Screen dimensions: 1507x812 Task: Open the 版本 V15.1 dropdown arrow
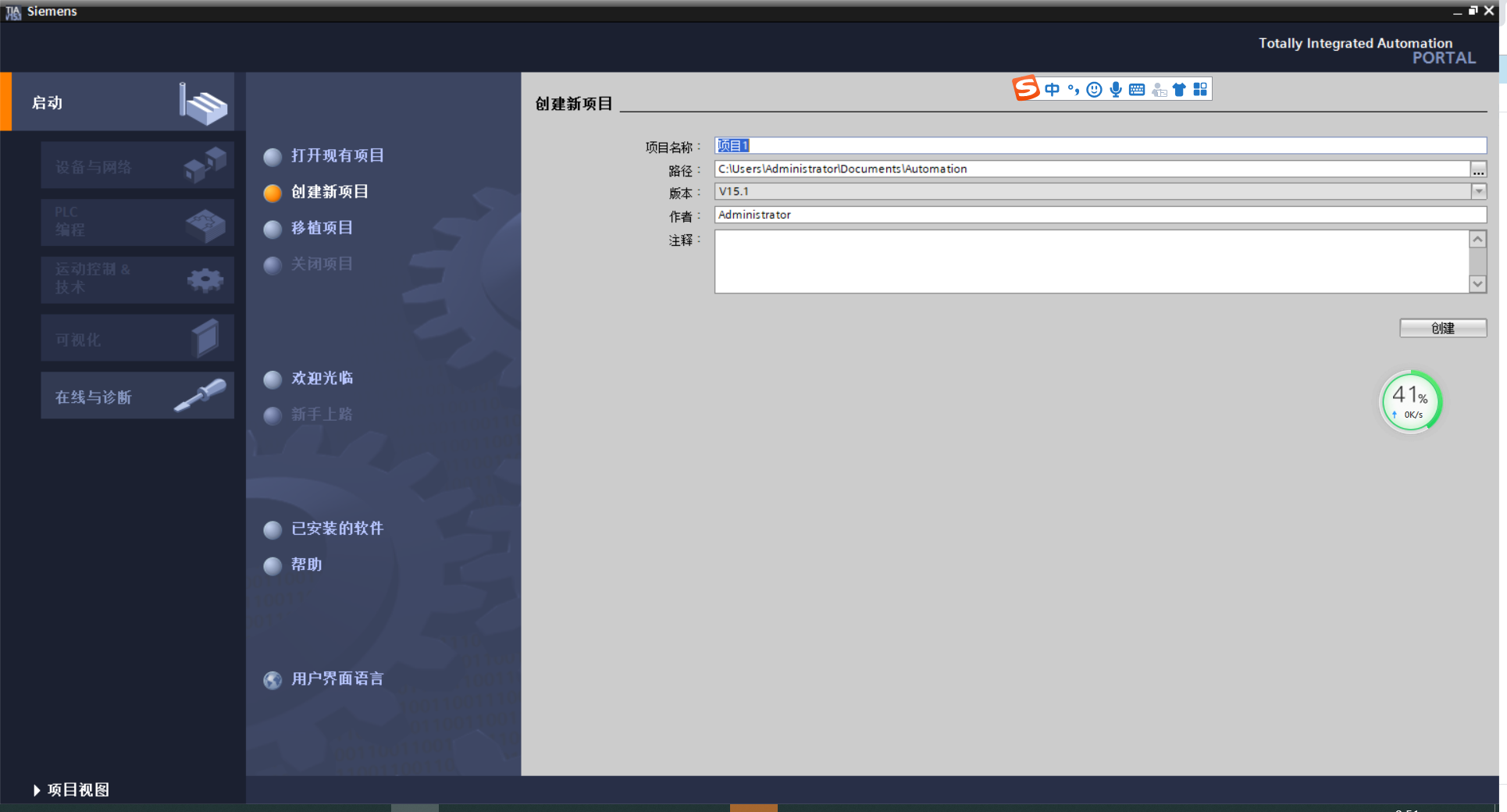(1478, 191)
